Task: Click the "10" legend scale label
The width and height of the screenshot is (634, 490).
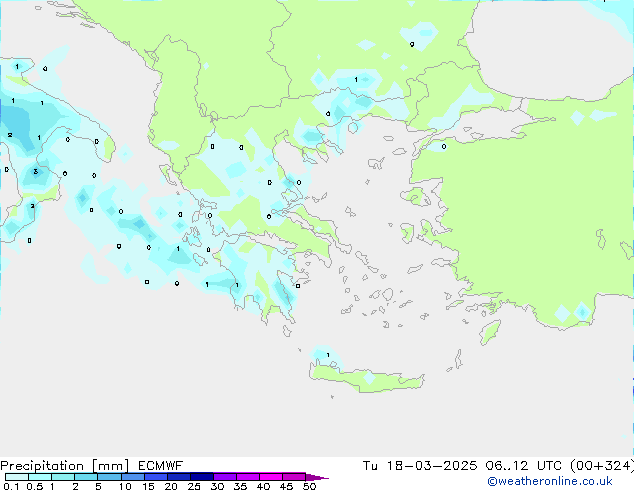Action: pyautogui.click(x=125, y=486)
